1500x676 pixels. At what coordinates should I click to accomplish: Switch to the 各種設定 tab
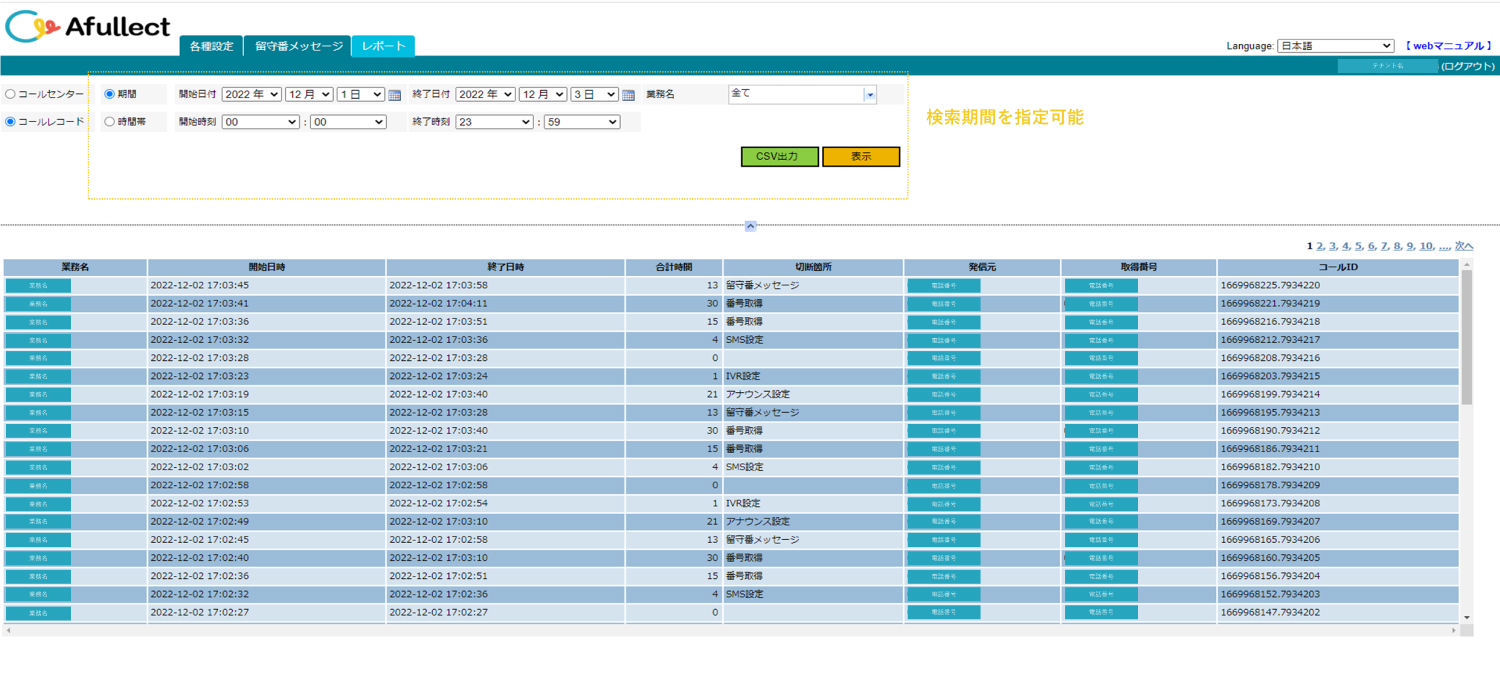tap(211, 46)
